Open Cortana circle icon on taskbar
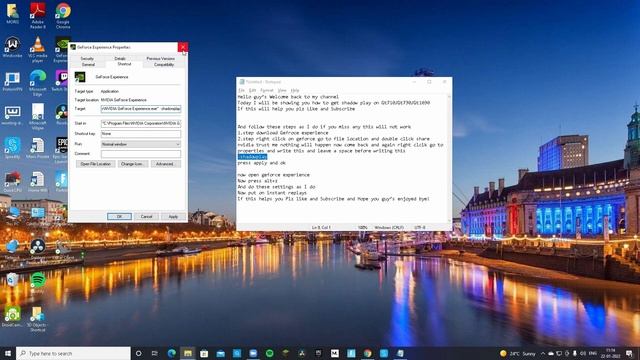Screen dimensions: 640x360 coord(138,353)
